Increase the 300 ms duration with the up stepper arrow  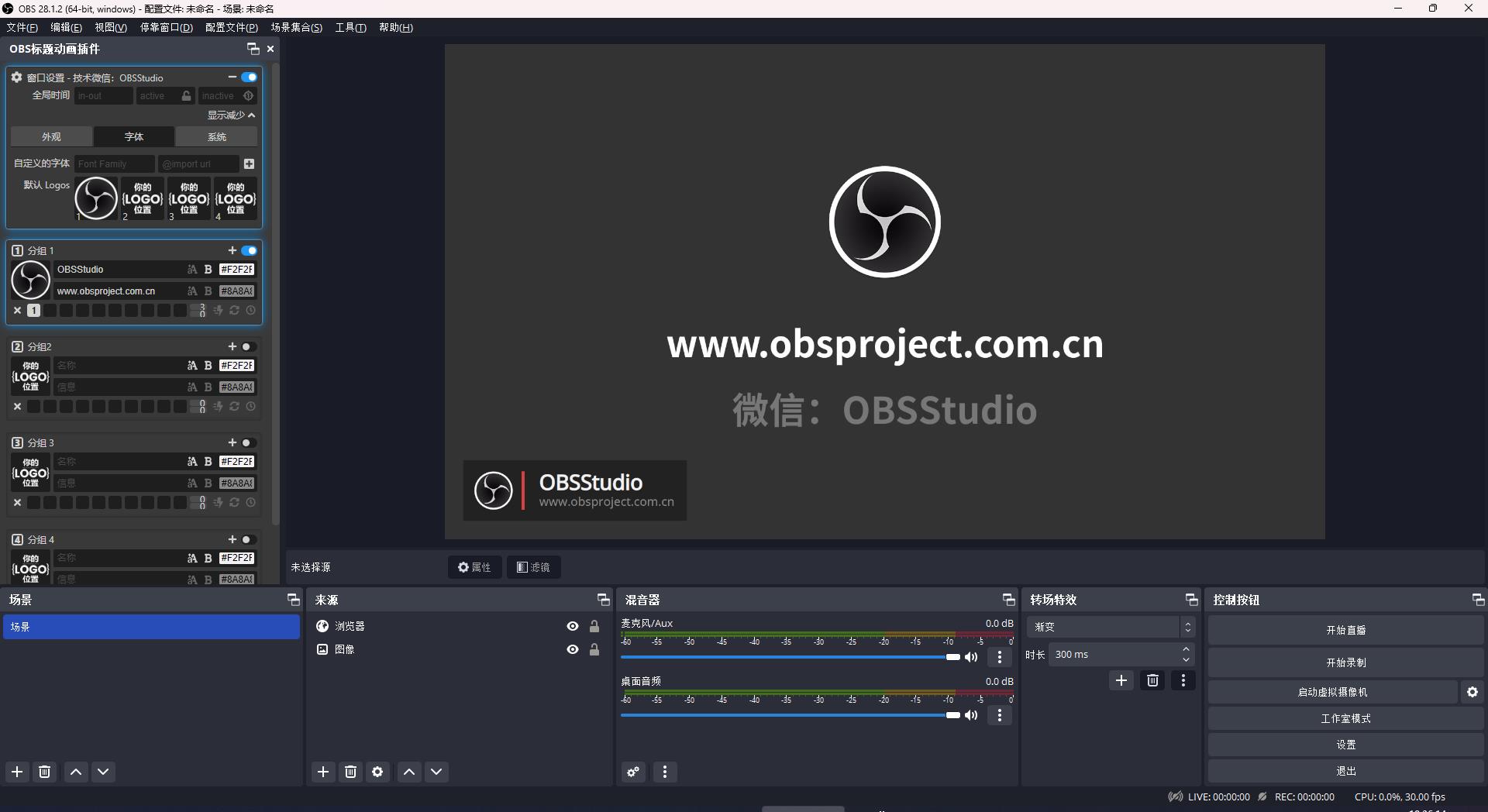1186,649
